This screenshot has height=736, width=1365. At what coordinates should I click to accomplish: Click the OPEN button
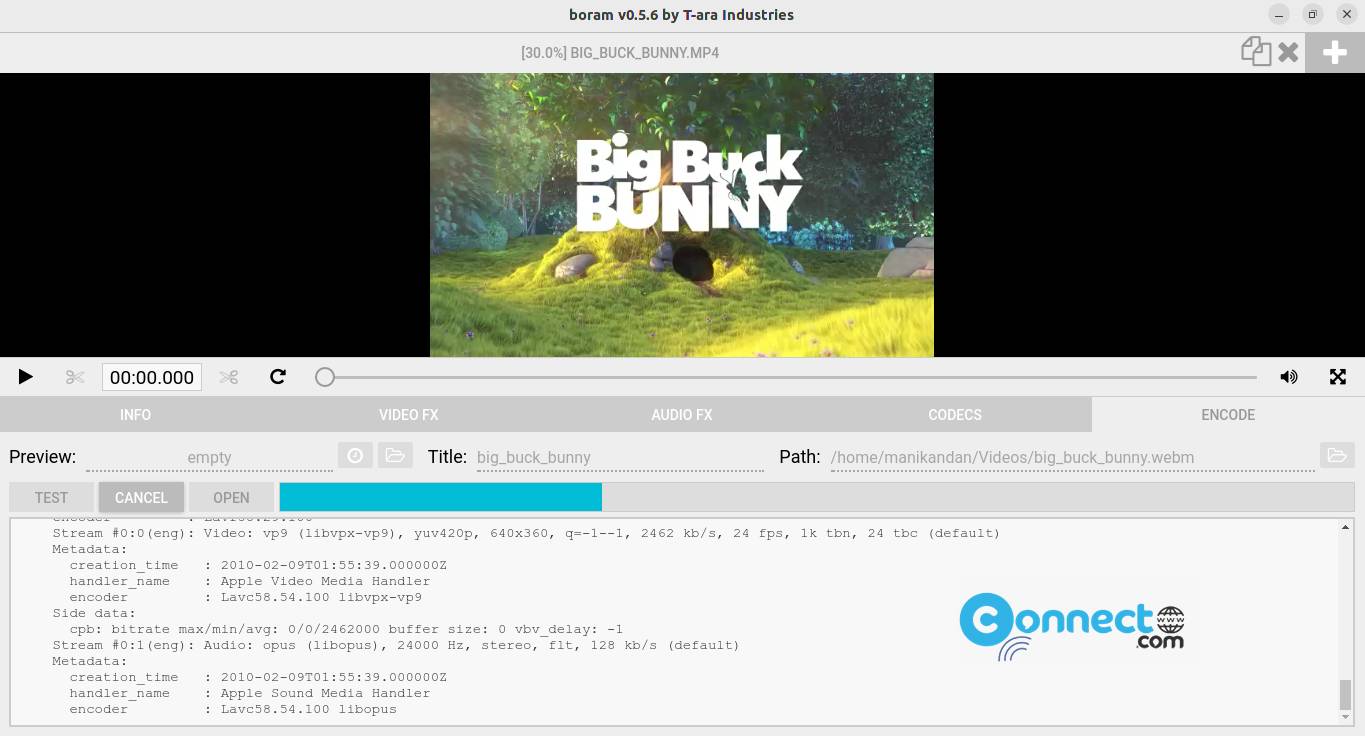point(231,497)
